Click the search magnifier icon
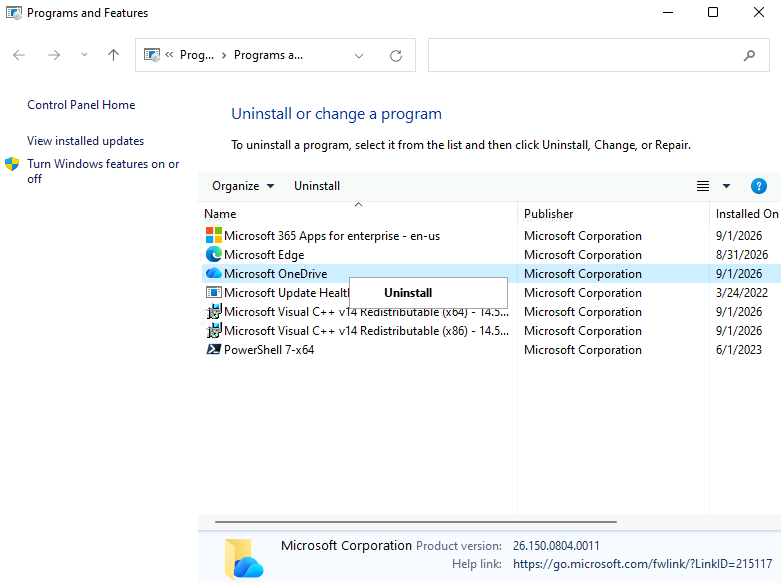This screenshot has width=781, height=583. (749, 55)
